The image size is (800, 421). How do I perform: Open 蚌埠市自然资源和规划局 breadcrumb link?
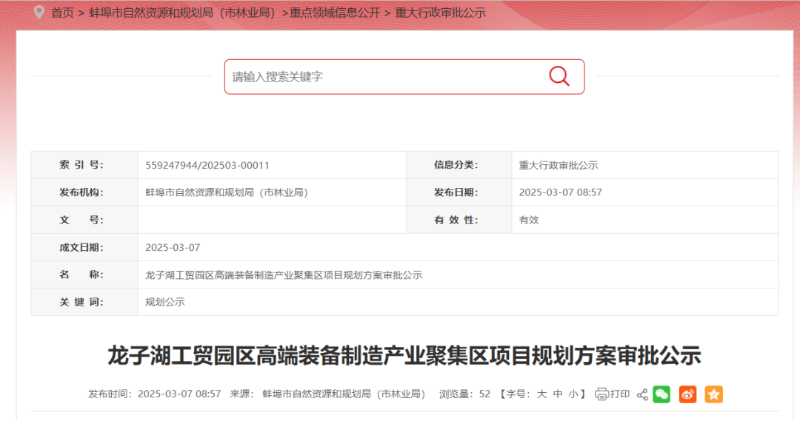(181, 12)
